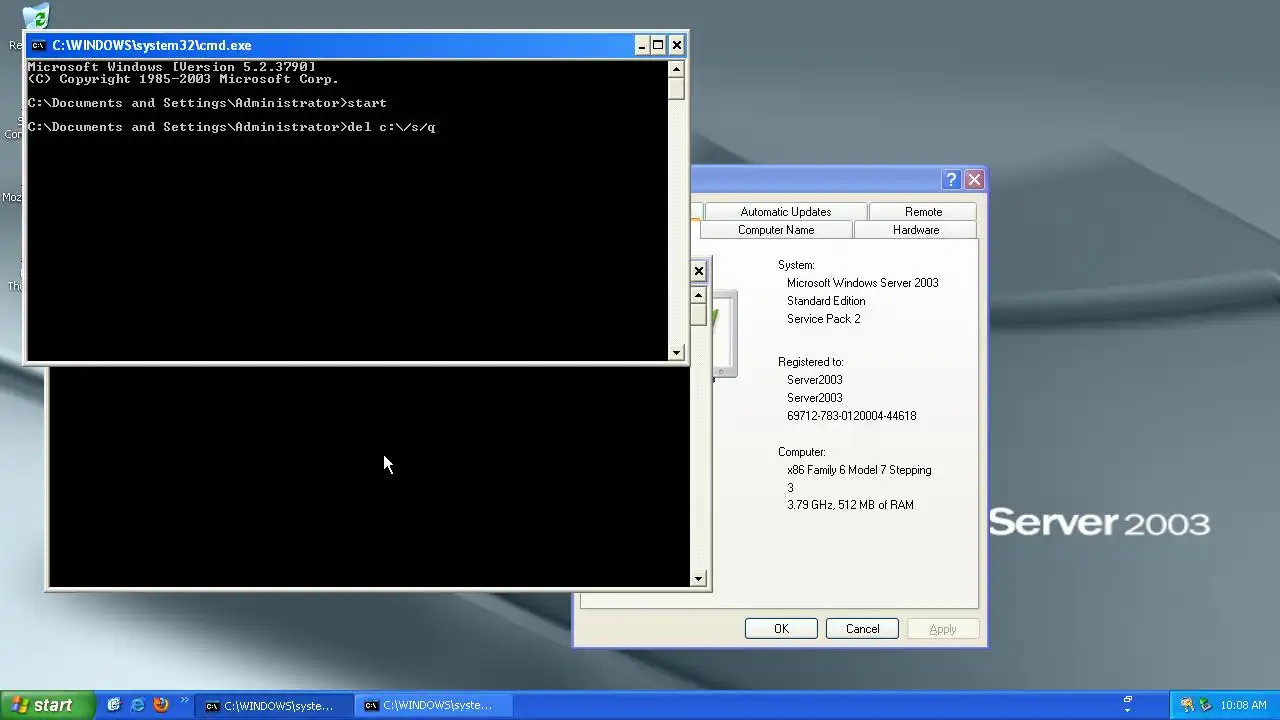
Task: Close the front cmd.exe window
Action: 677,45
